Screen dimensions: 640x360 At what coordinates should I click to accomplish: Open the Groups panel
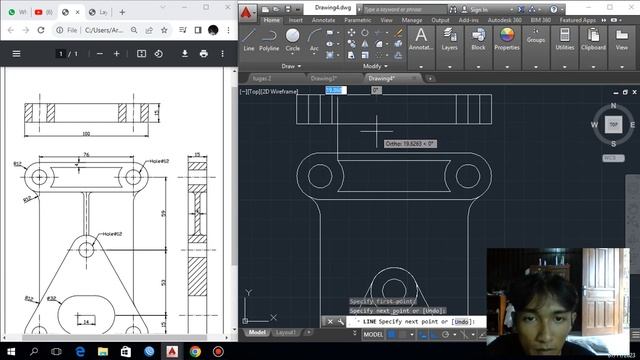(536, 36)
